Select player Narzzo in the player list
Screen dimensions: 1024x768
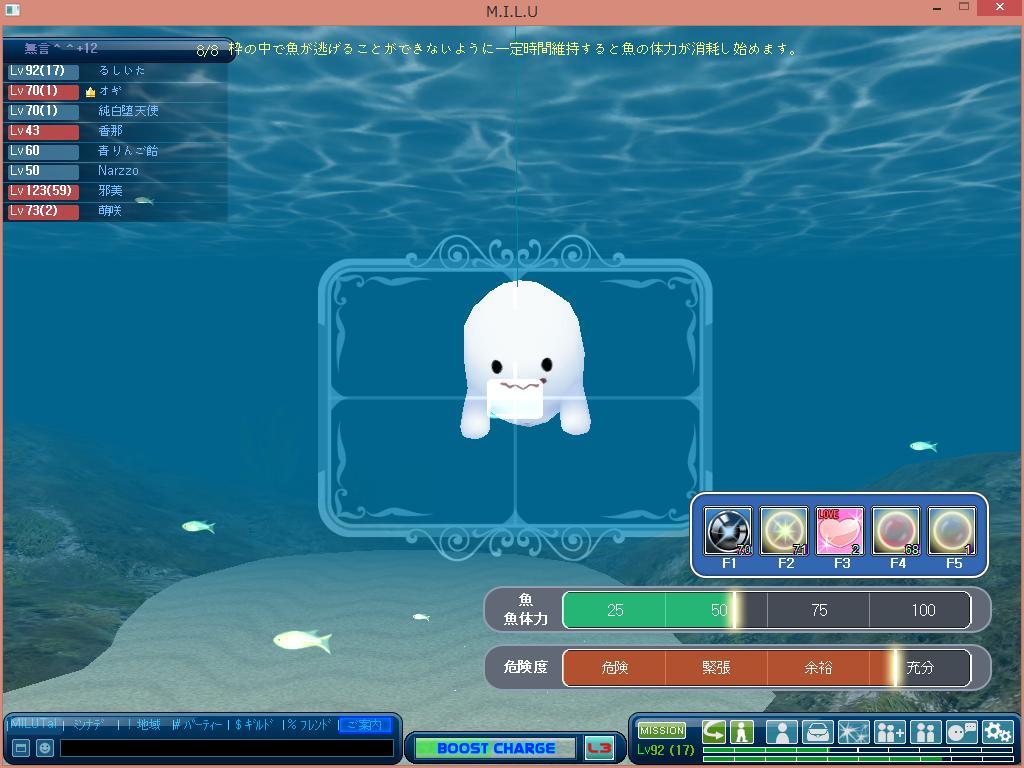(118, 171)
